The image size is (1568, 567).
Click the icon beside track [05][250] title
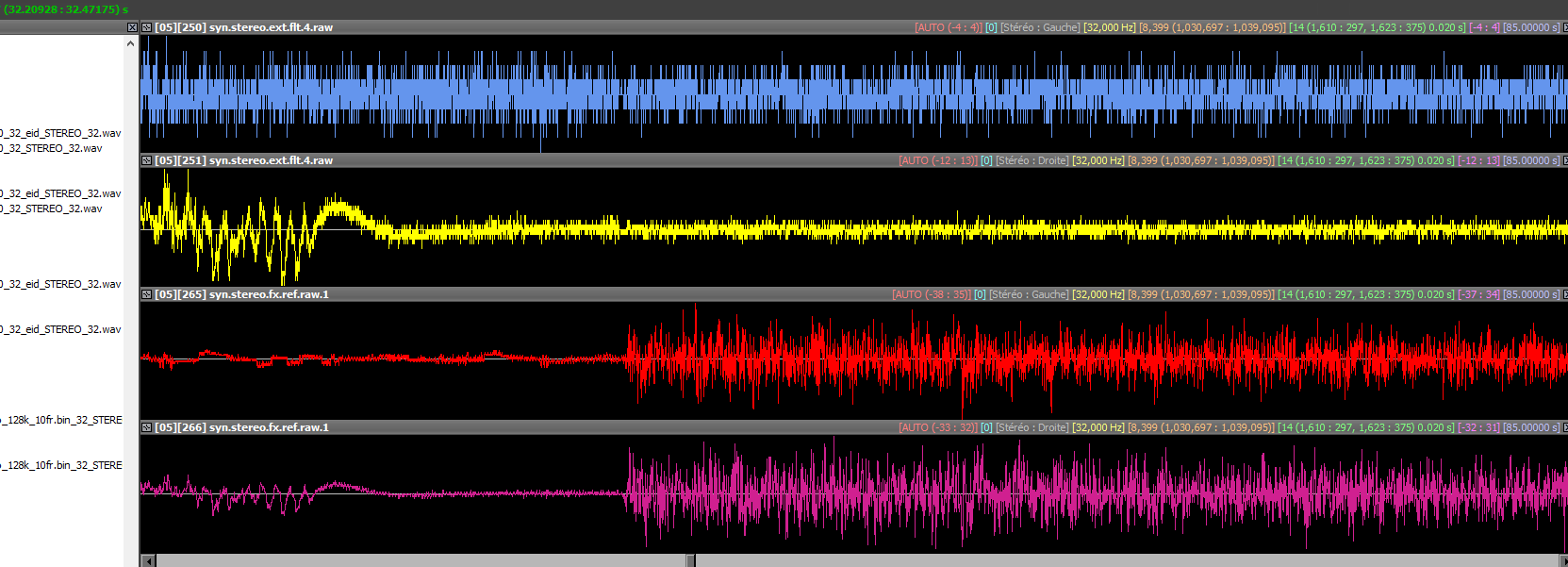[x=147, y=27]
